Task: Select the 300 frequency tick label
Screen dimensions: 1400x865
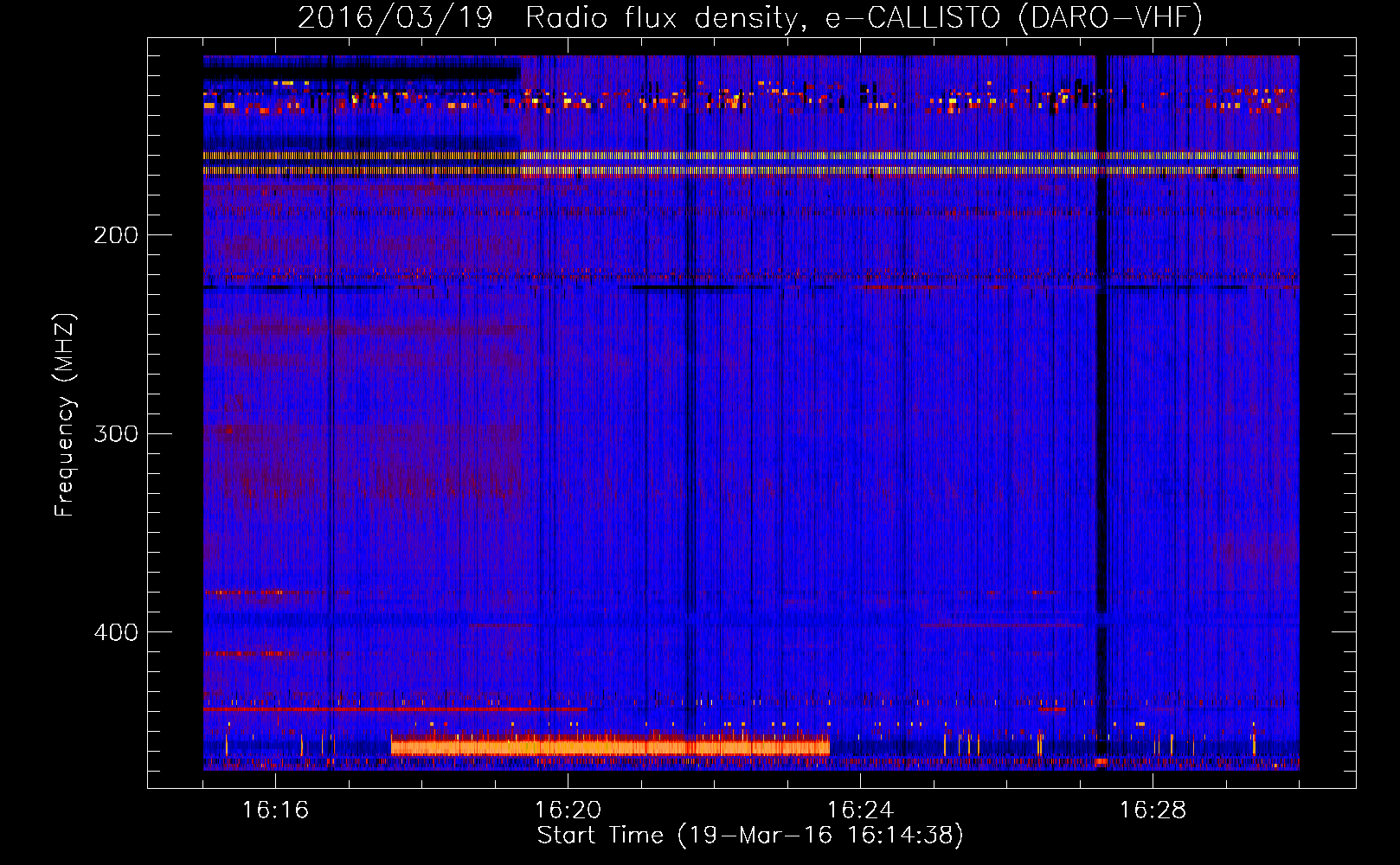Action: pos(116,433)
